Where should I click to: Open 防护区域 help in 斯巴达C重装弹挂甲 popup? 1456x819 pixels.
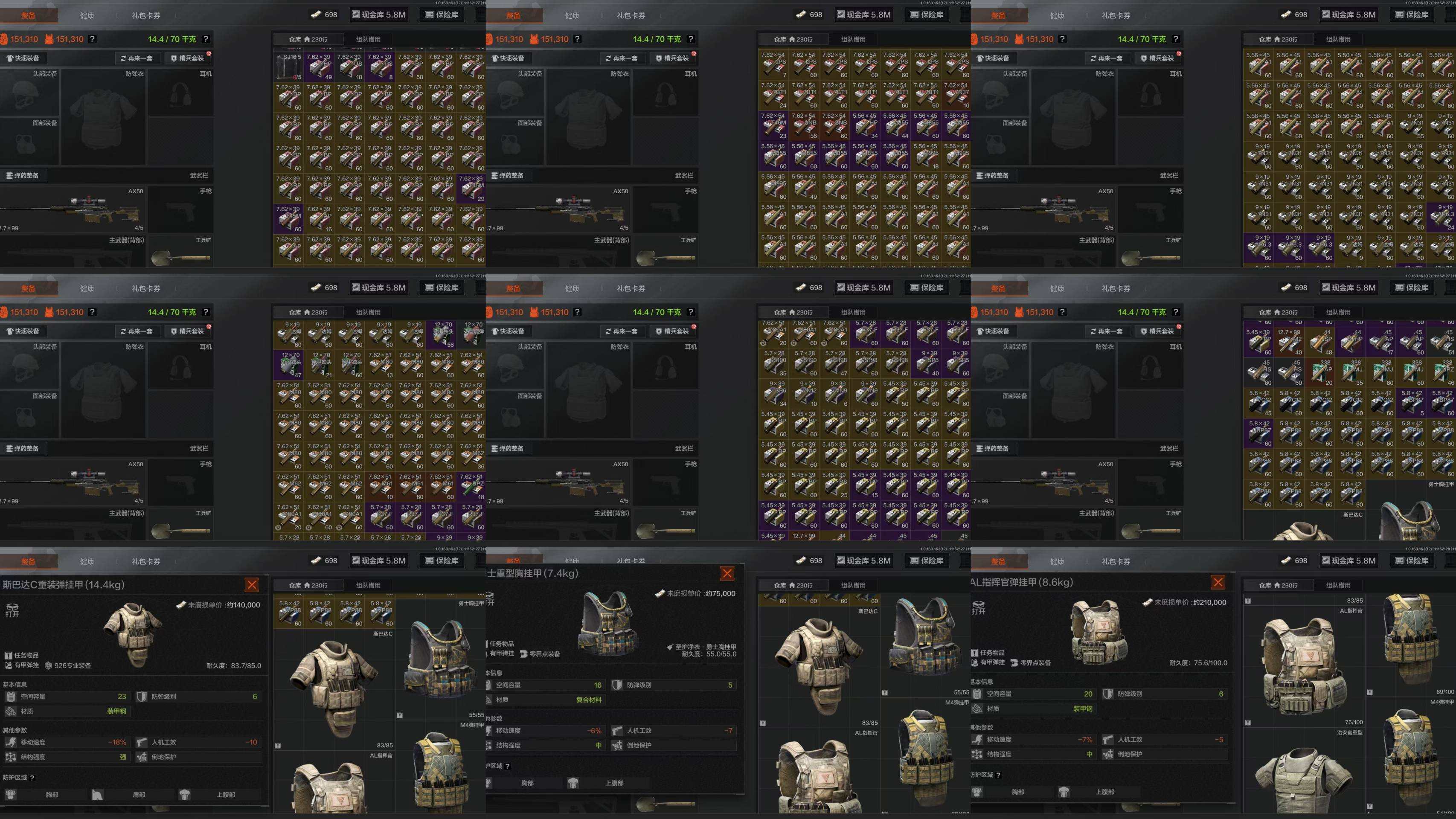point(32,778)
